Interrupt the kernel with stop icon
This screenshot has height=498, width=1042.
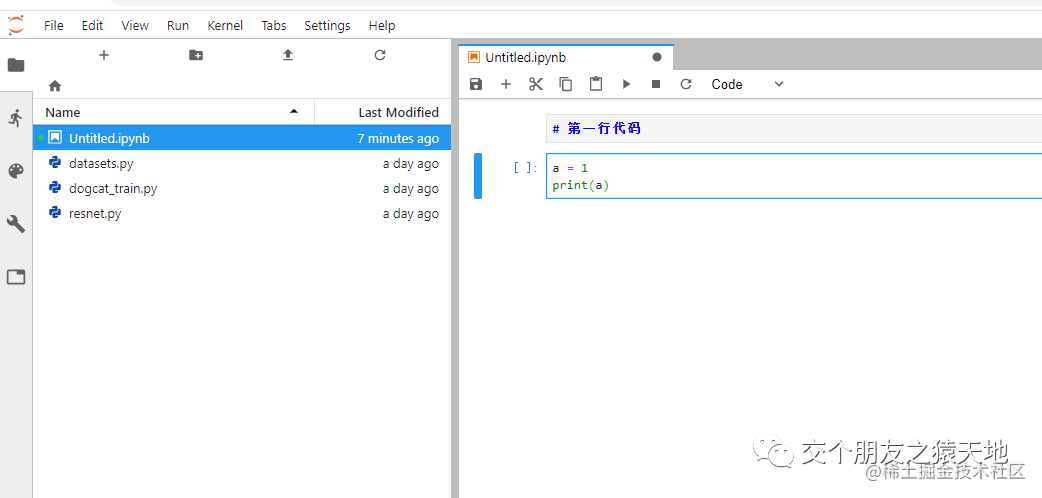point(656,84)
